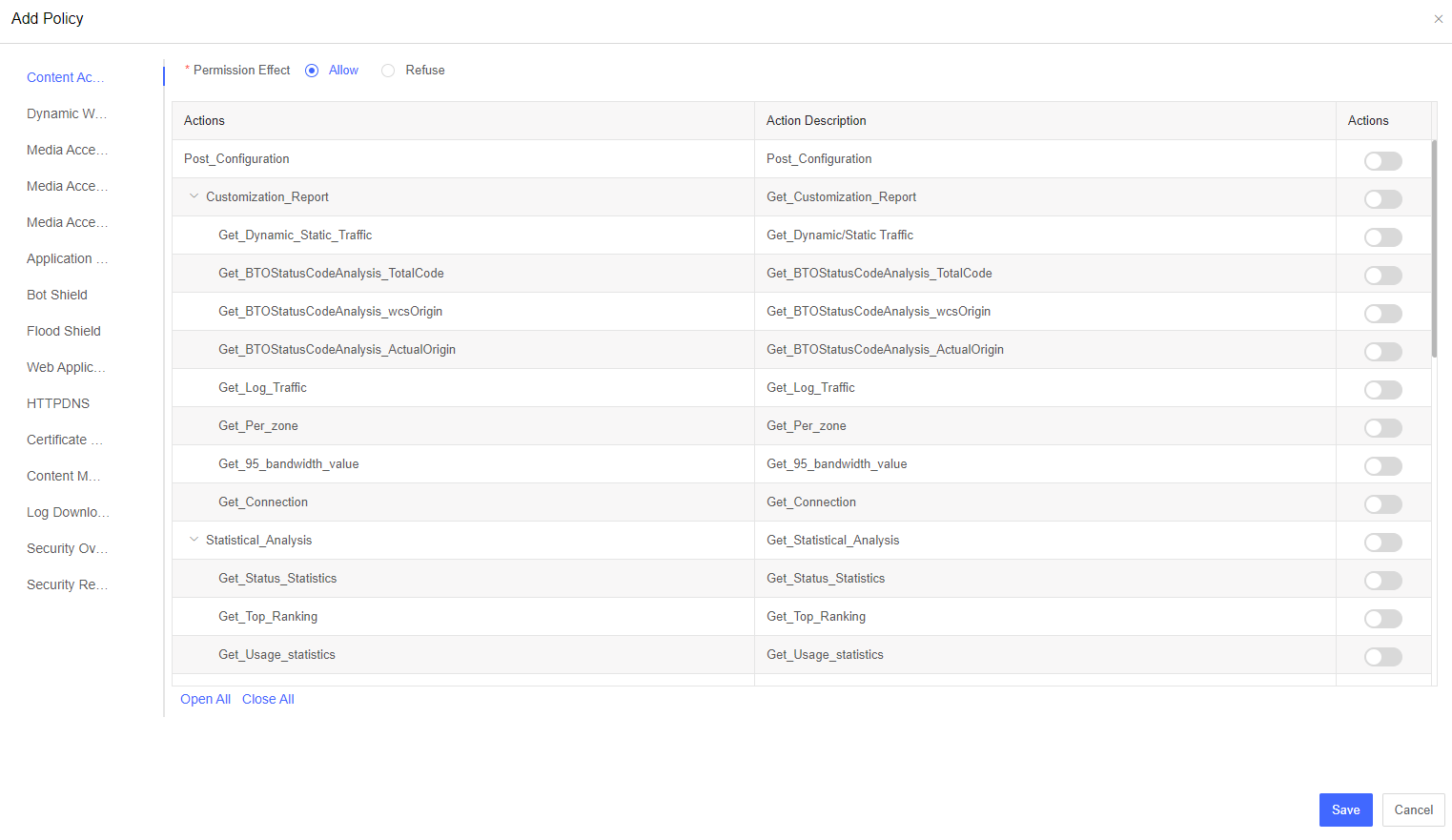Screen dimensions: 1452x840
Task: Enable the Get_Top_Ranking switch
Action: (1382, 619)
